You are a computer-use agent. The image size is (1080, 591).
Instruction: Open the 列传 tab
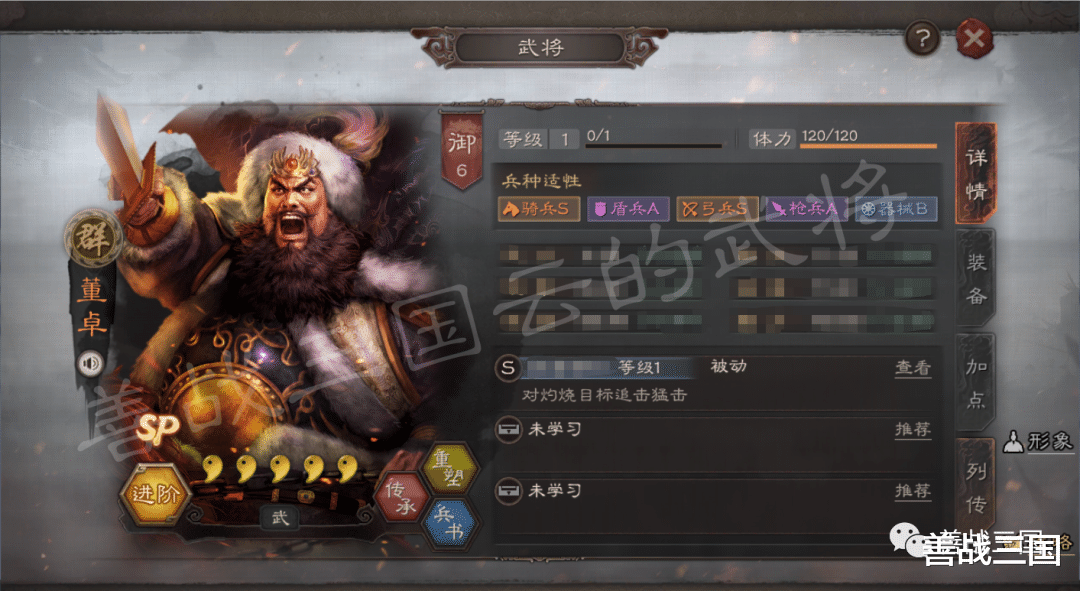pos(976,488)
